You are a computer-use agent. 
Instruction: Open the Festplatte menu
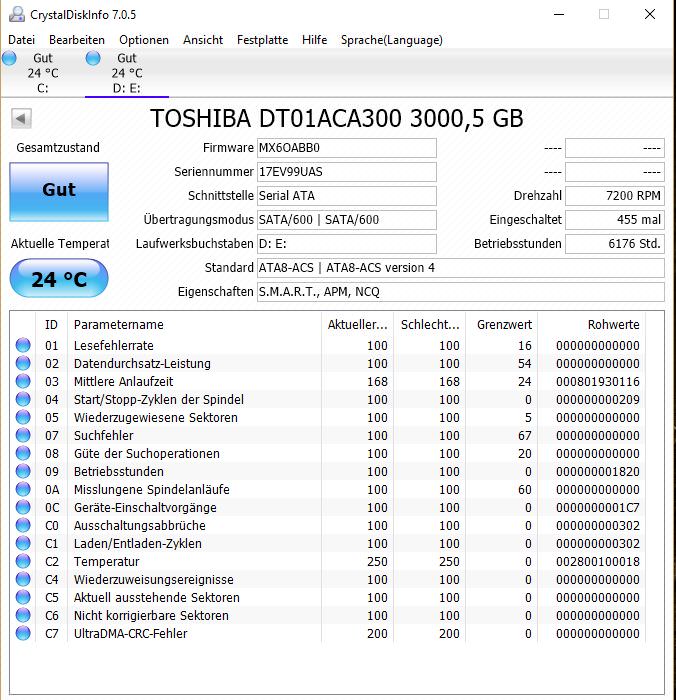(263, 40)
